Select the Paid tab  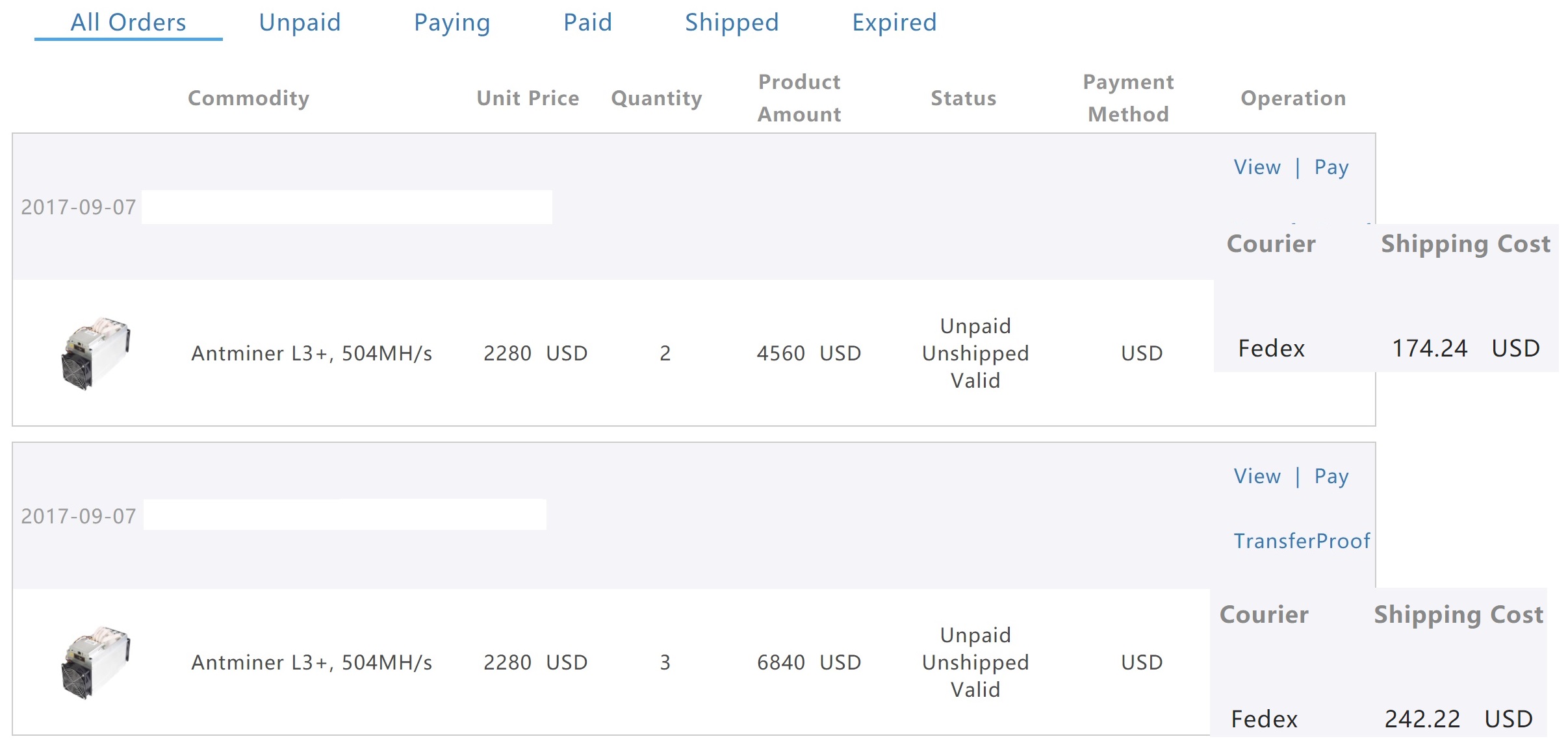tap(587, 23)
